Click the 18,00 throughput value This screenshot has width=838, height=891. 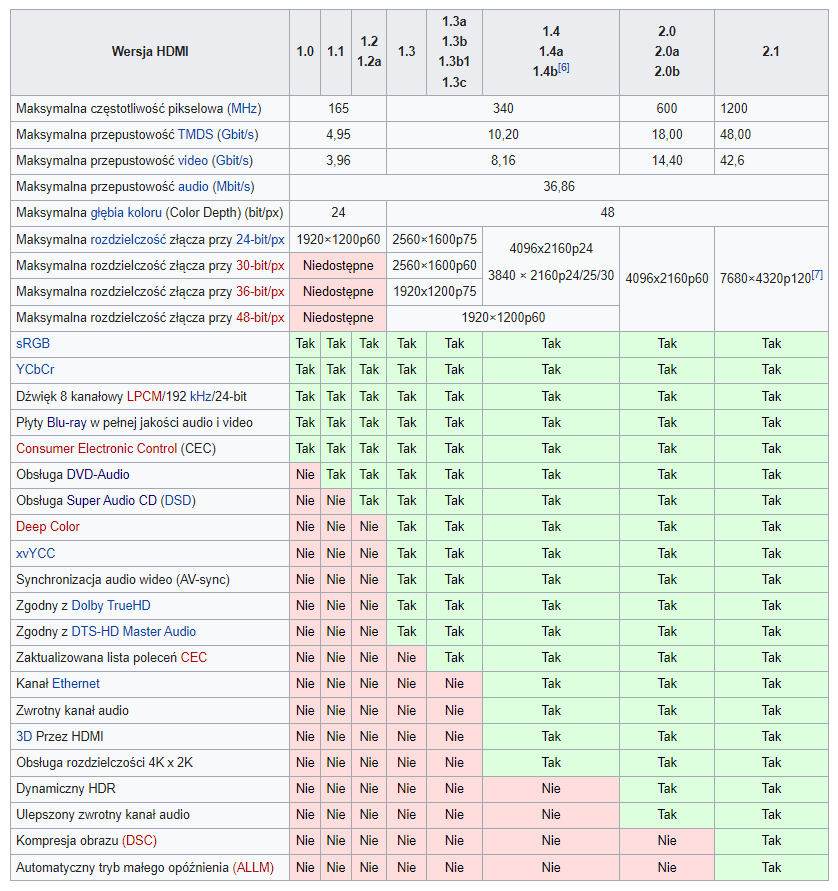point(667,135)
